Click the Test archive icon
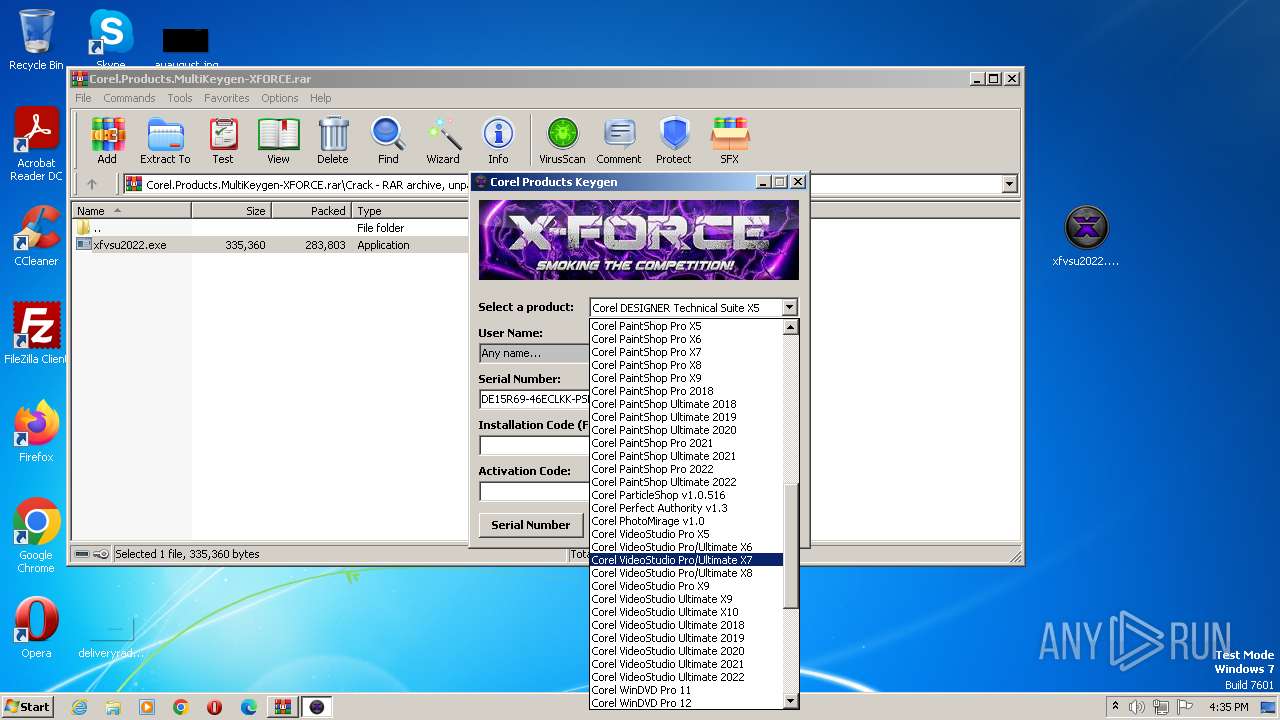This screenshot has width=1280, height=720. pyautogui.click(x=223, y=140)
